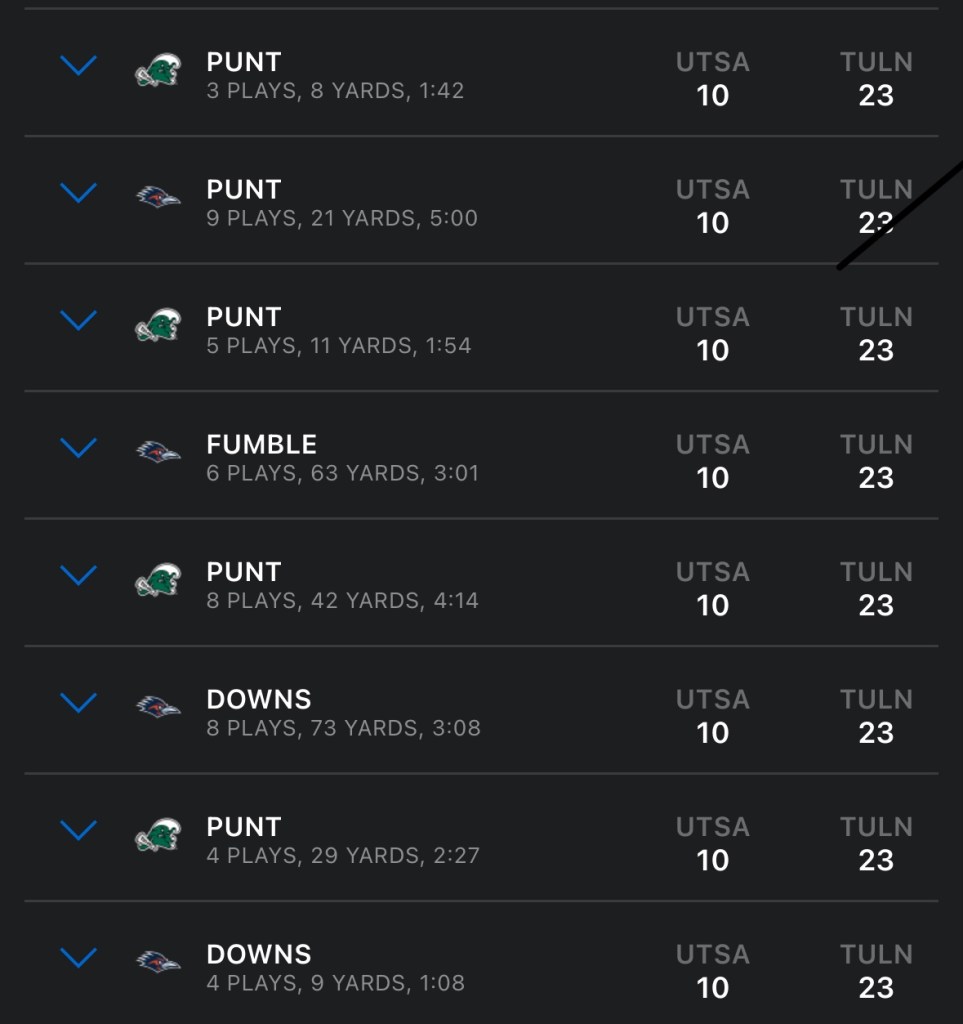963x1024 pixels.
Task: Click Tulane logo on 1:42 punt drive
Action: [158, 71]
